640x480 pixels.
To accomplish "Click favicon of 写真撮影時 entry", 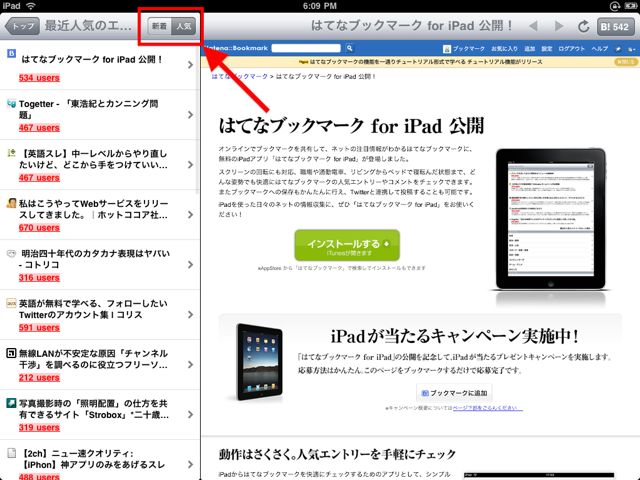I will [x=11, y=403].
